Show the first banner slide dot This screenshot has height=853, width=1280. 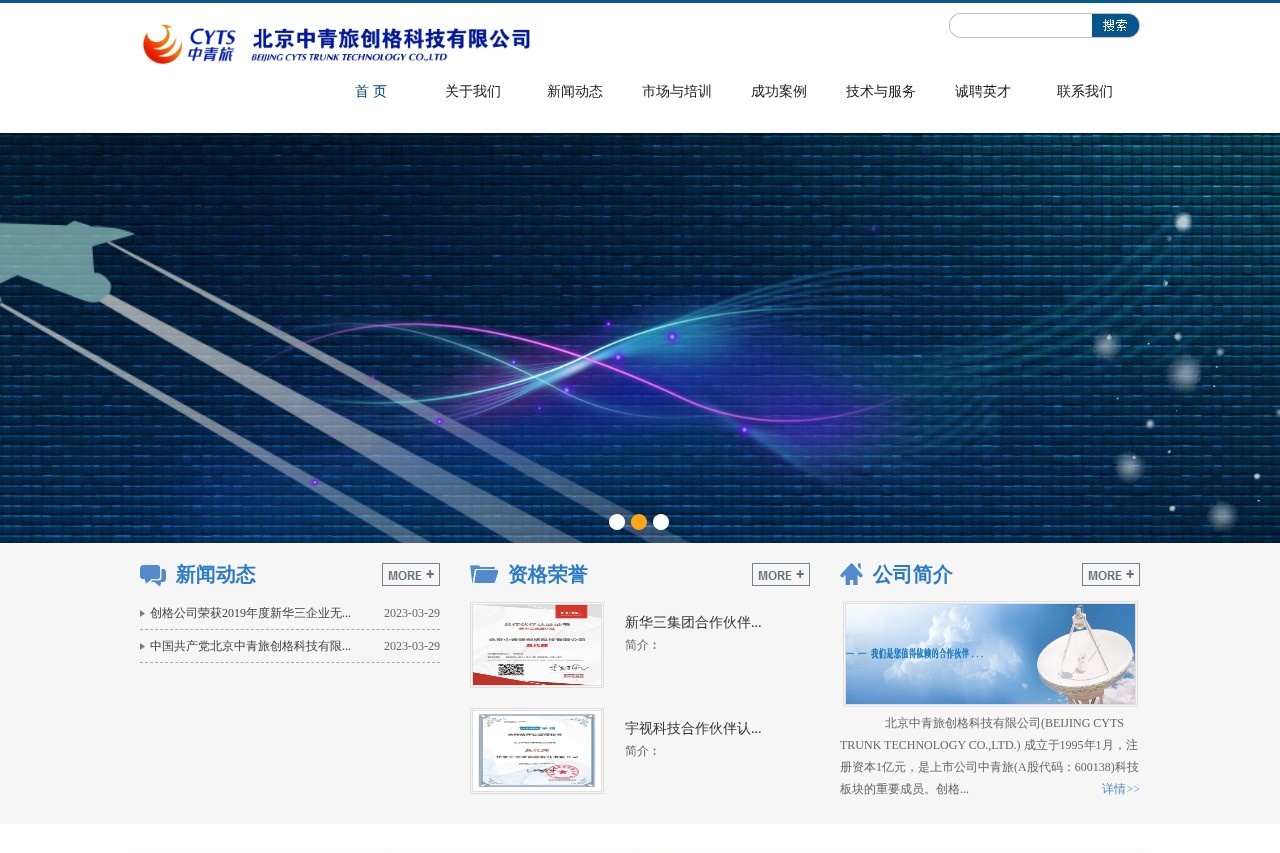[617, 522]
